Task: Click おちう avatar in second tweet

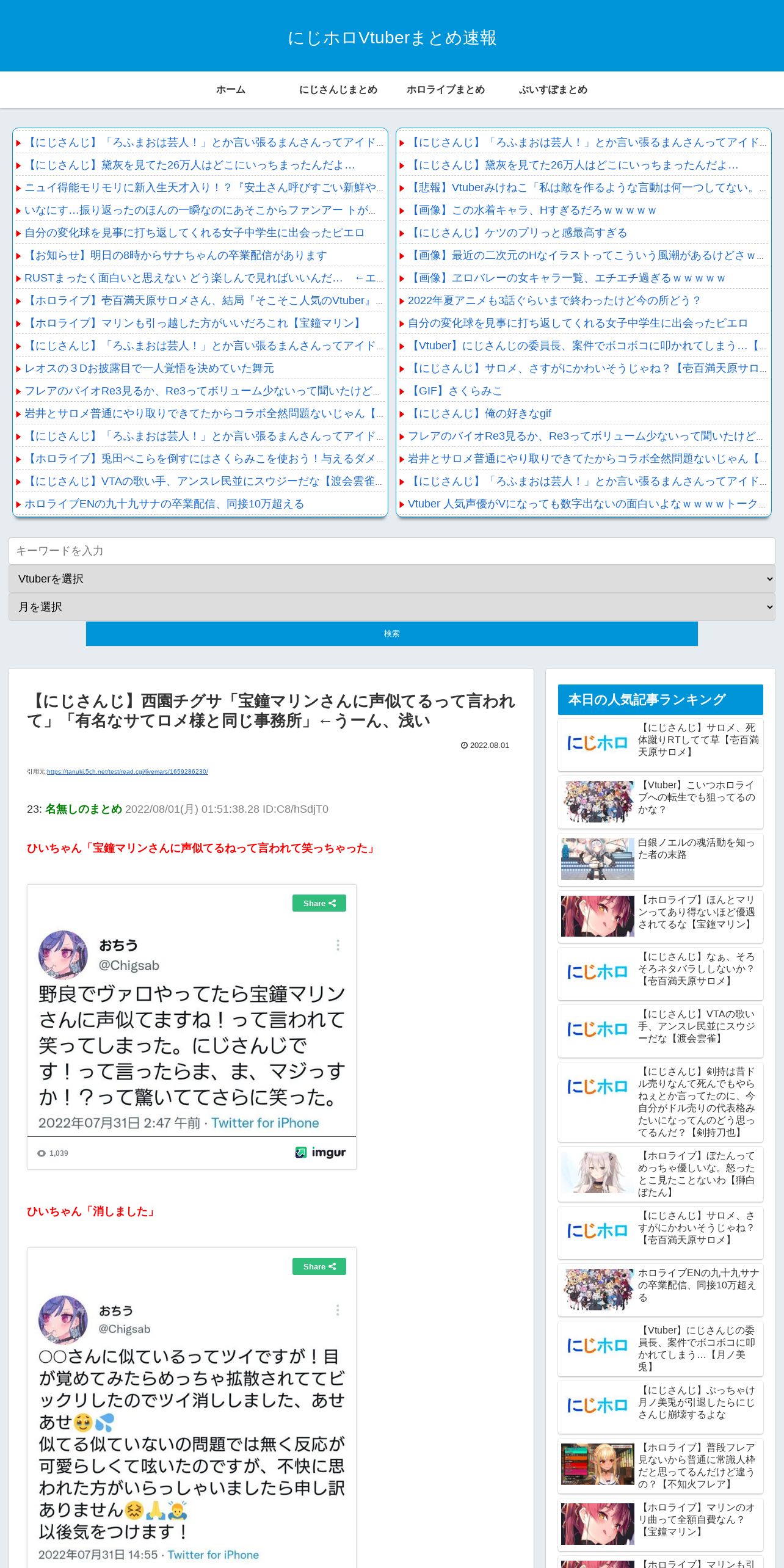Action: point(63,1319)
